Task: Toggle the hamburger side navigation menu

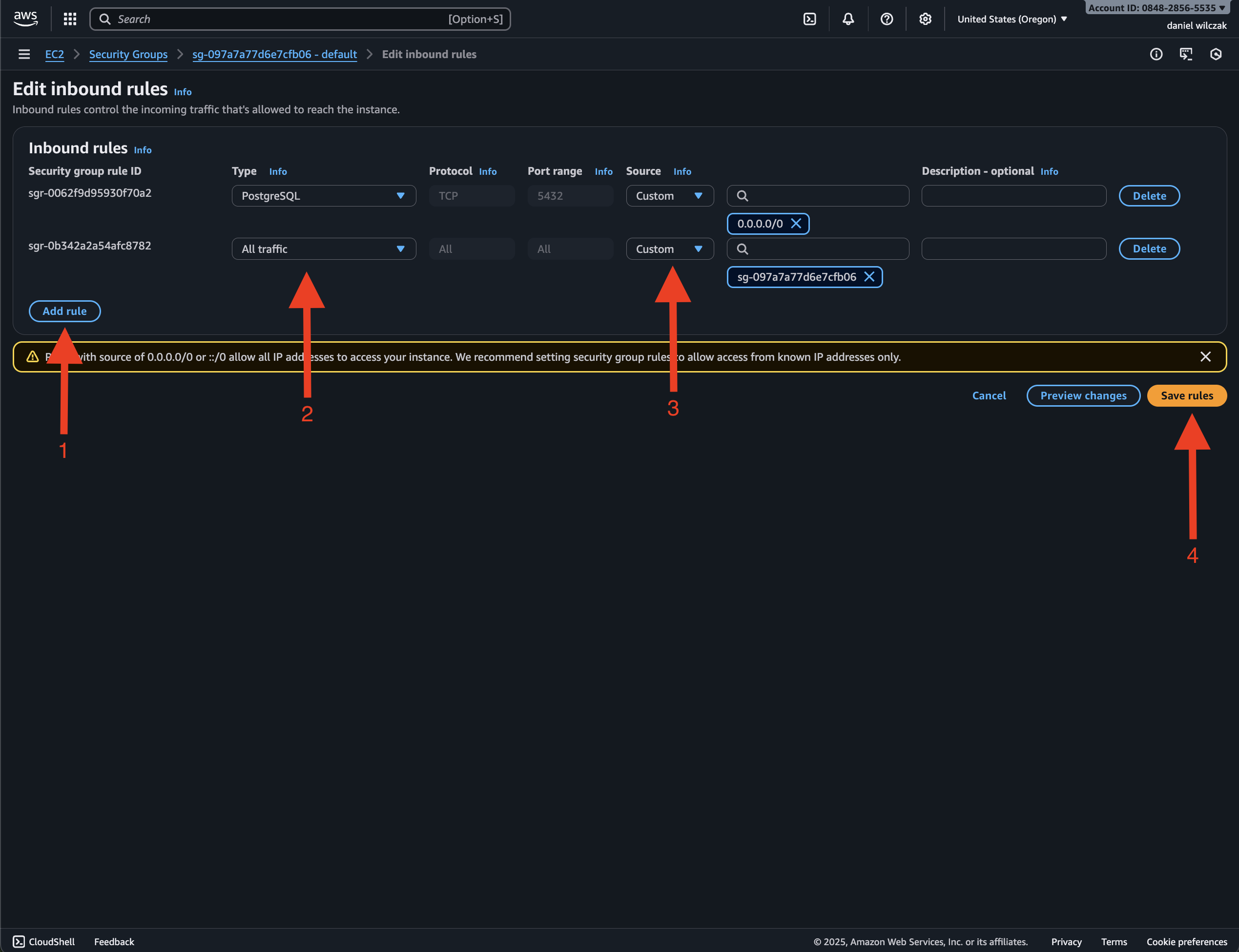Action: click(x=24, y=54)
